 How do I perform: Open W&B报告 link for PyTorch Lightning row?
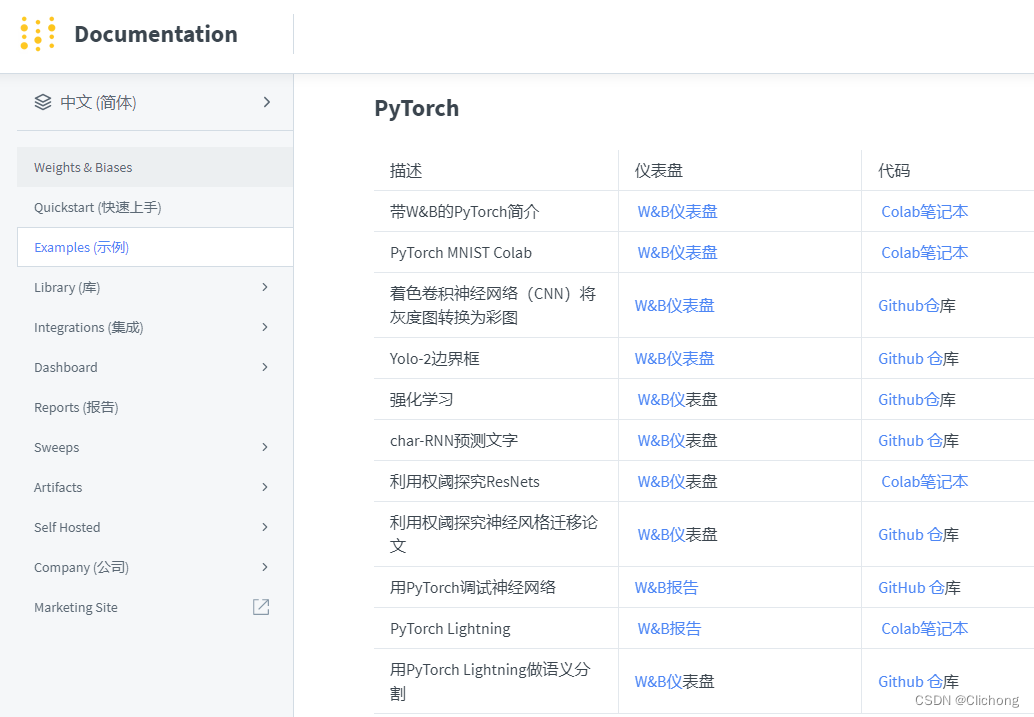[x=669, y=629]
